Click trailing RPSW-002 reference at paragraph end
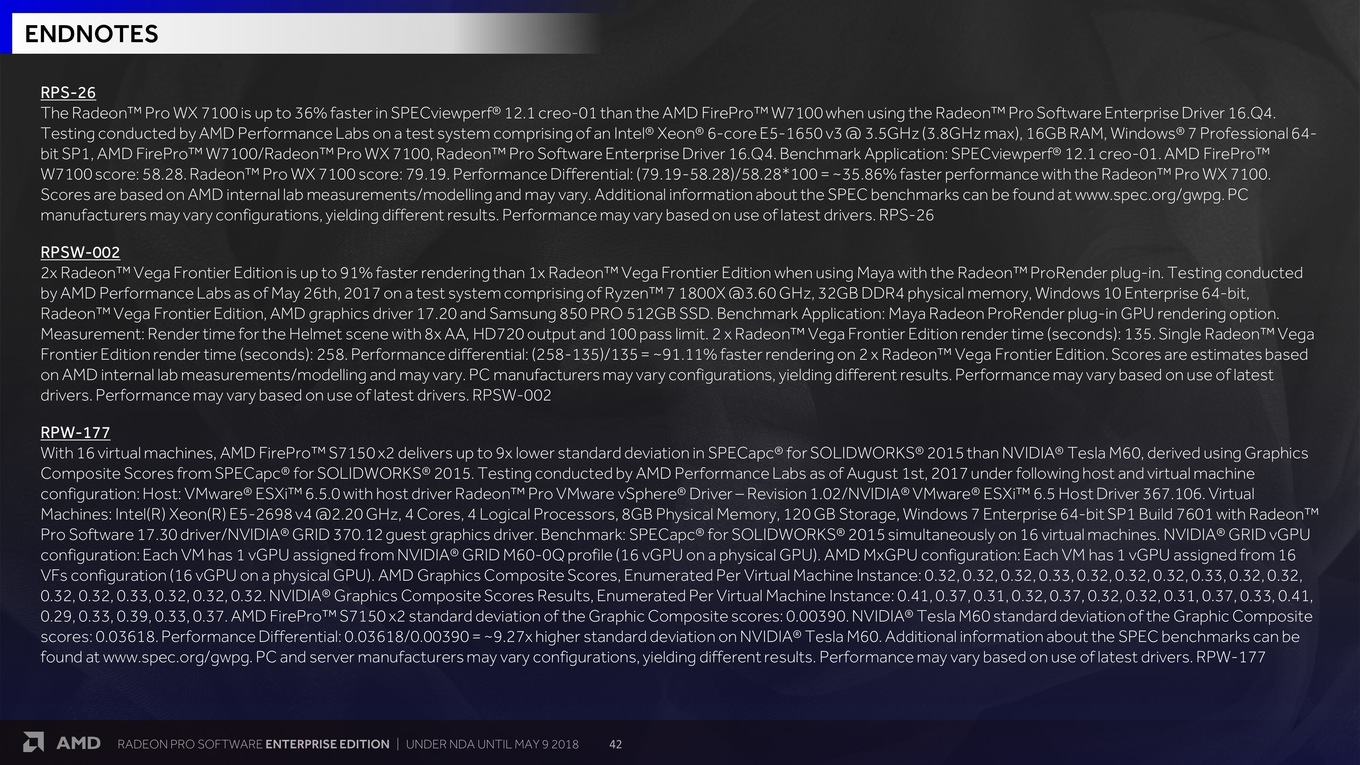 click(511, 396)
